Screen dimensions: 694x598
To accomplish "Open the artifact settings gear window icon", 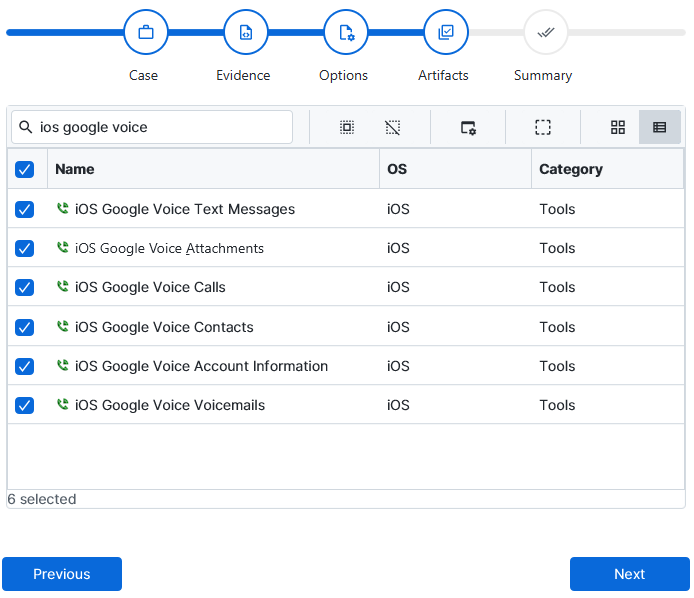I will [x=468, y=127].
